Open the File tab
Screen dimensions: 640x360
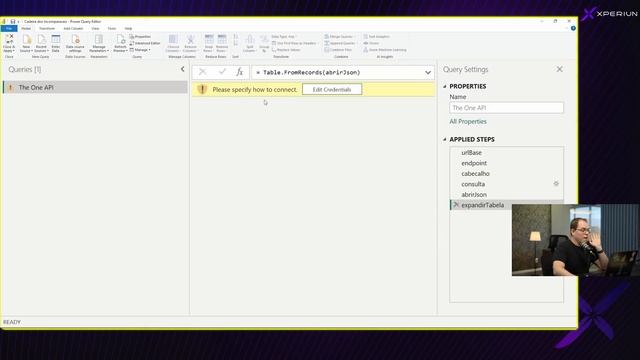9,29
